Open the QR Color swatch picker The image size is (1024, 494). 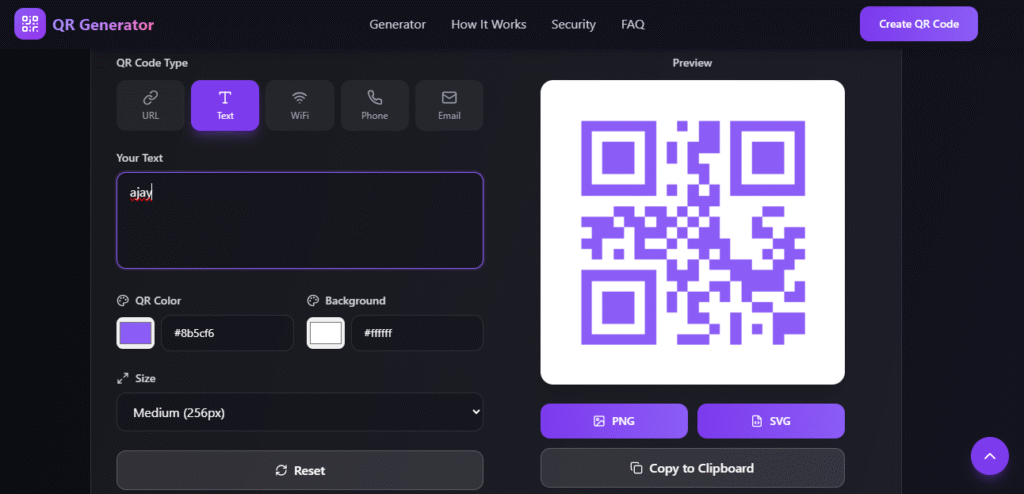pos(135,333)
